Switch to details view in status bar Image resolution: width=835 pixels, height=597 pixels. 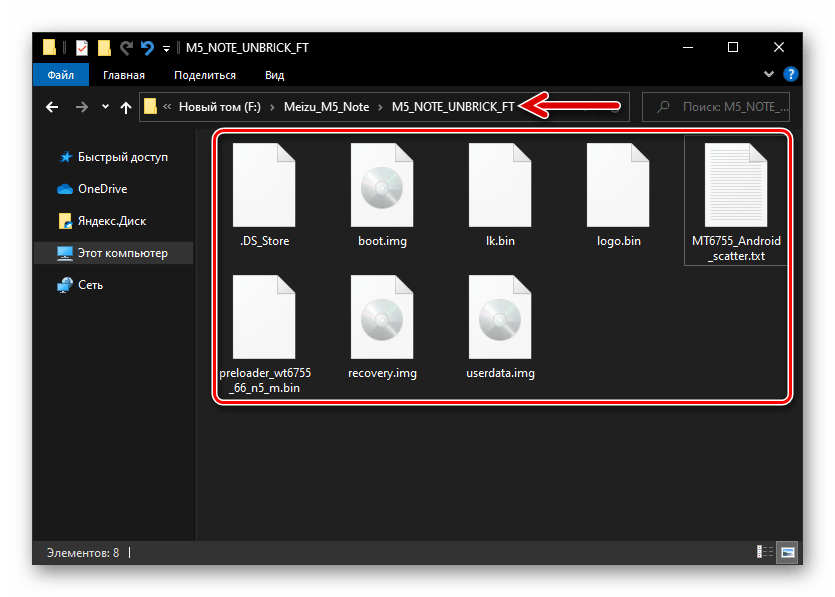[765, 552]
